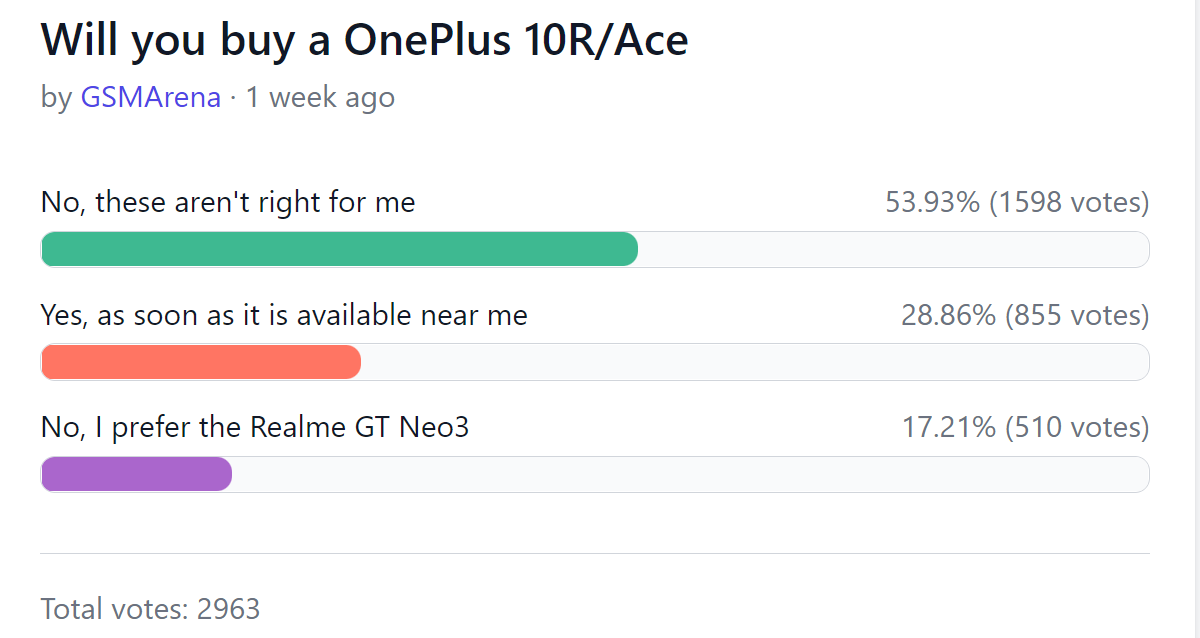Click the 17.21% (510 votes) result
The width and height of the screenshot is (1200, 638).
1026,428
